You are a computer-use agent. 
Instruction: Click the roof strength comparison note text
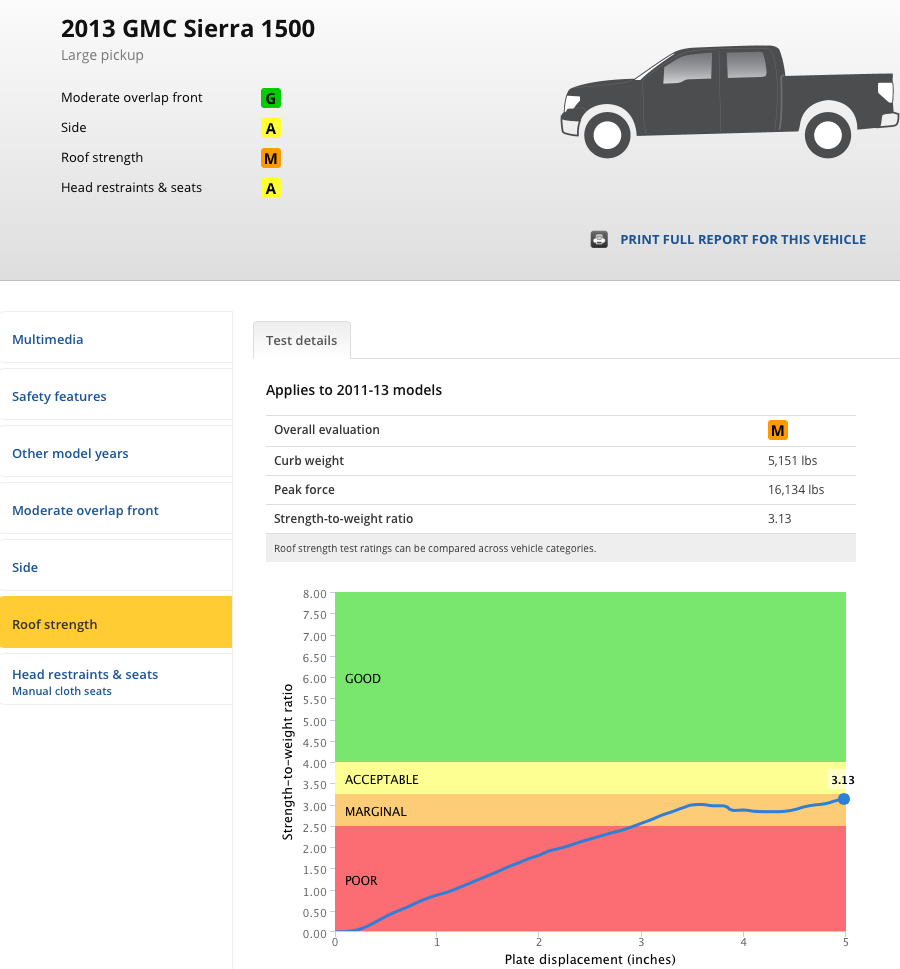click(x=435, y=548)
